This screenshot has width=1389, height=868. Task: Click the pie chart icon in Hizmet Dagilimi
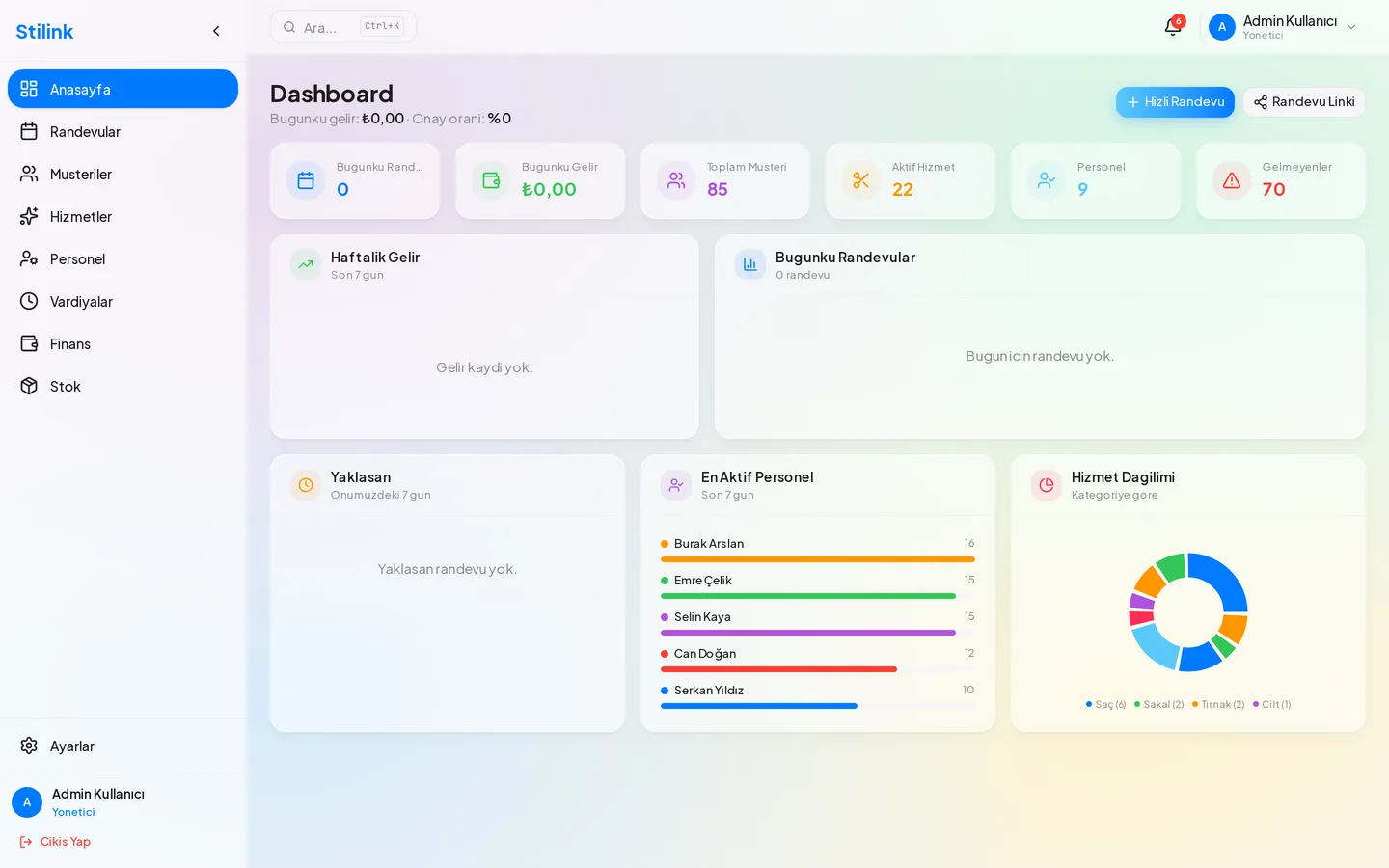tap(1047, 484)
